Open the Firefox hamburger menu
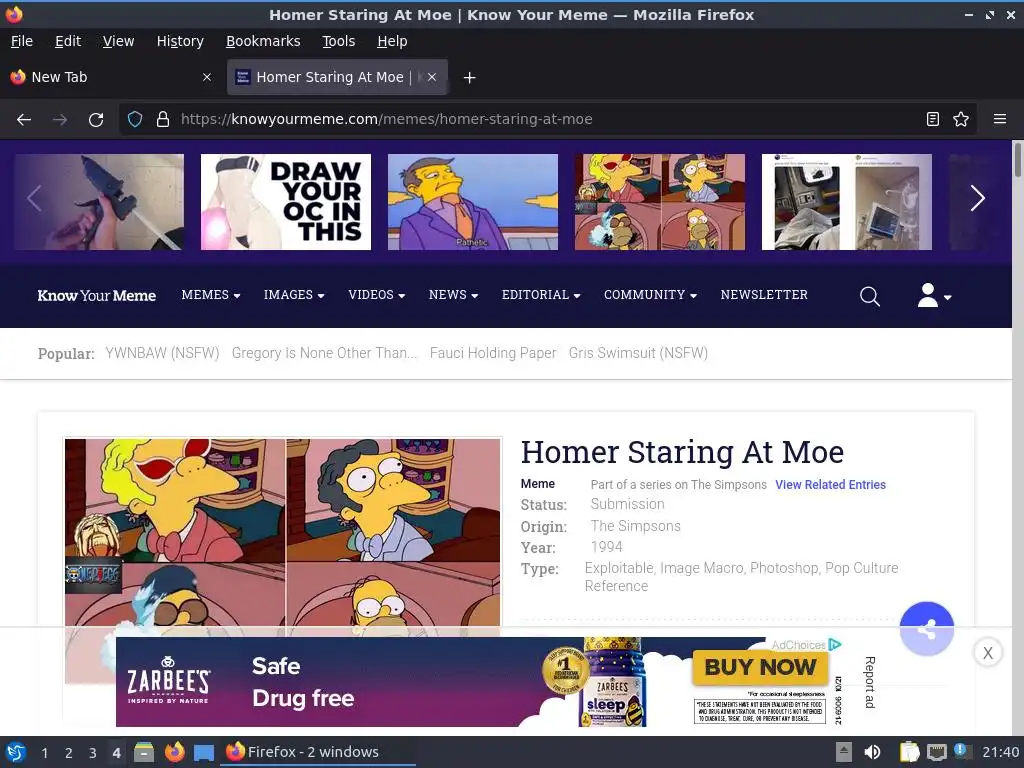The width and height of the screenshot is (1024, 768). click(x=999, y=119)
